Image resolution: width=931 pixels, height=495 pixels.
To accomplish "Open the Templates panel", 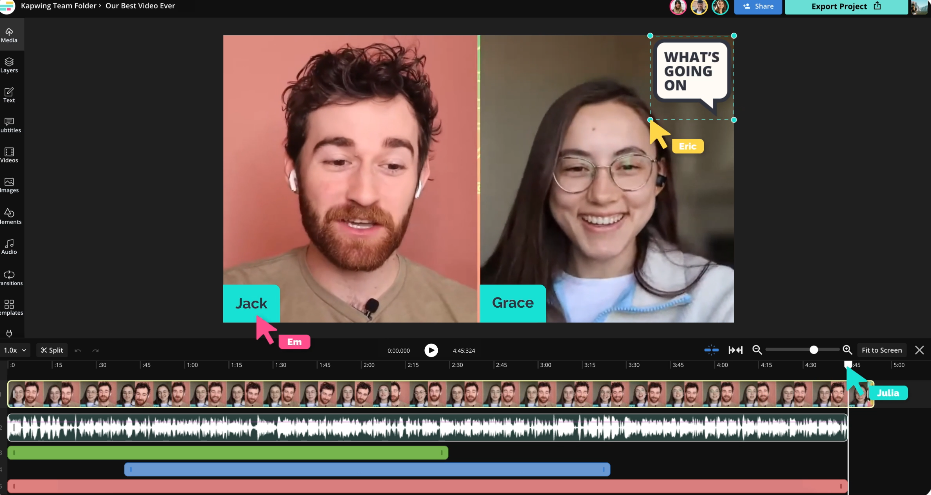I will click(x=9, y=307).
